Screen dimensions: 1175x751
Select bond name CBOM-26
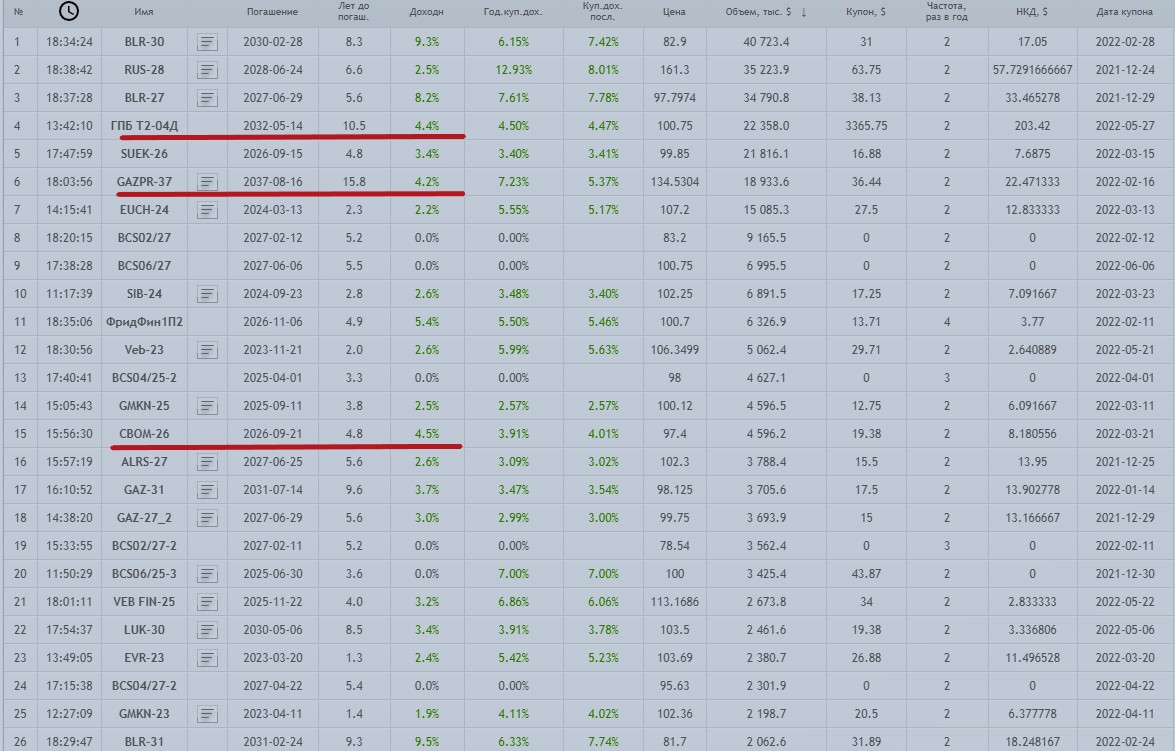144,434
